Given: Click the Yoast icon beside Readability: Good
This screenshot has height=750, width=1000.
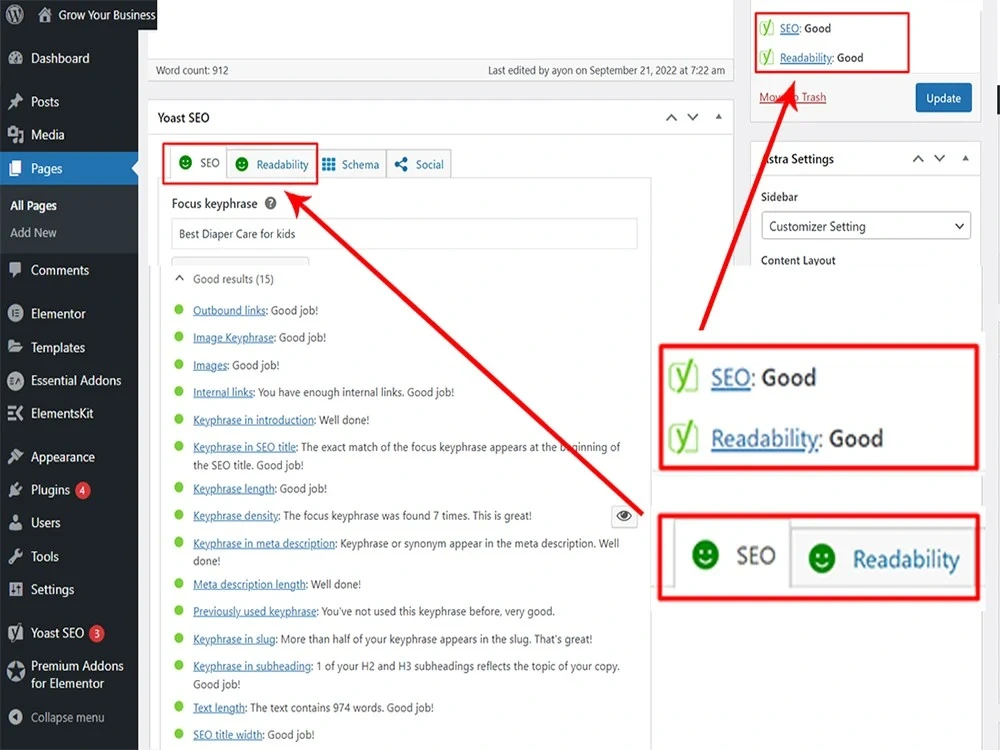Looking at the screenshot, I should (x=767, y=57).
